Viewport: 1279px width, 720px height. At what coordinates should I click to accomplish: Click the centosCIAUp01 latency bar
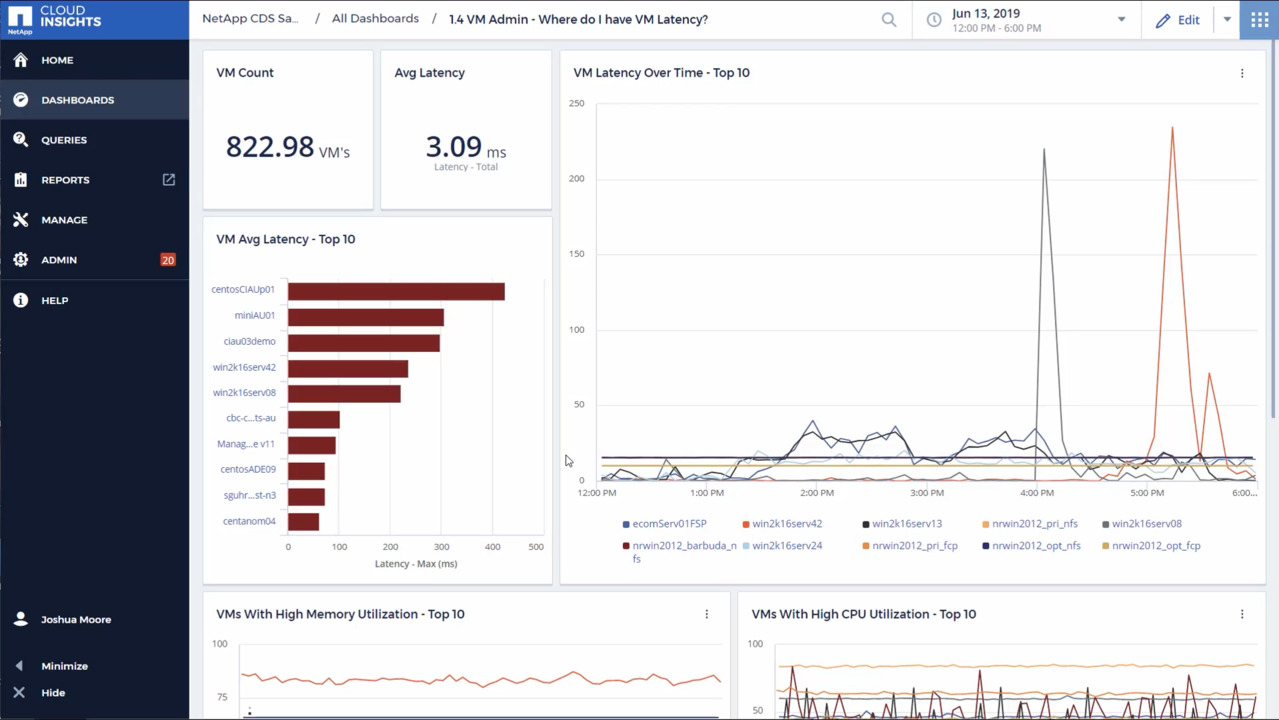click(x=396, y=291)
